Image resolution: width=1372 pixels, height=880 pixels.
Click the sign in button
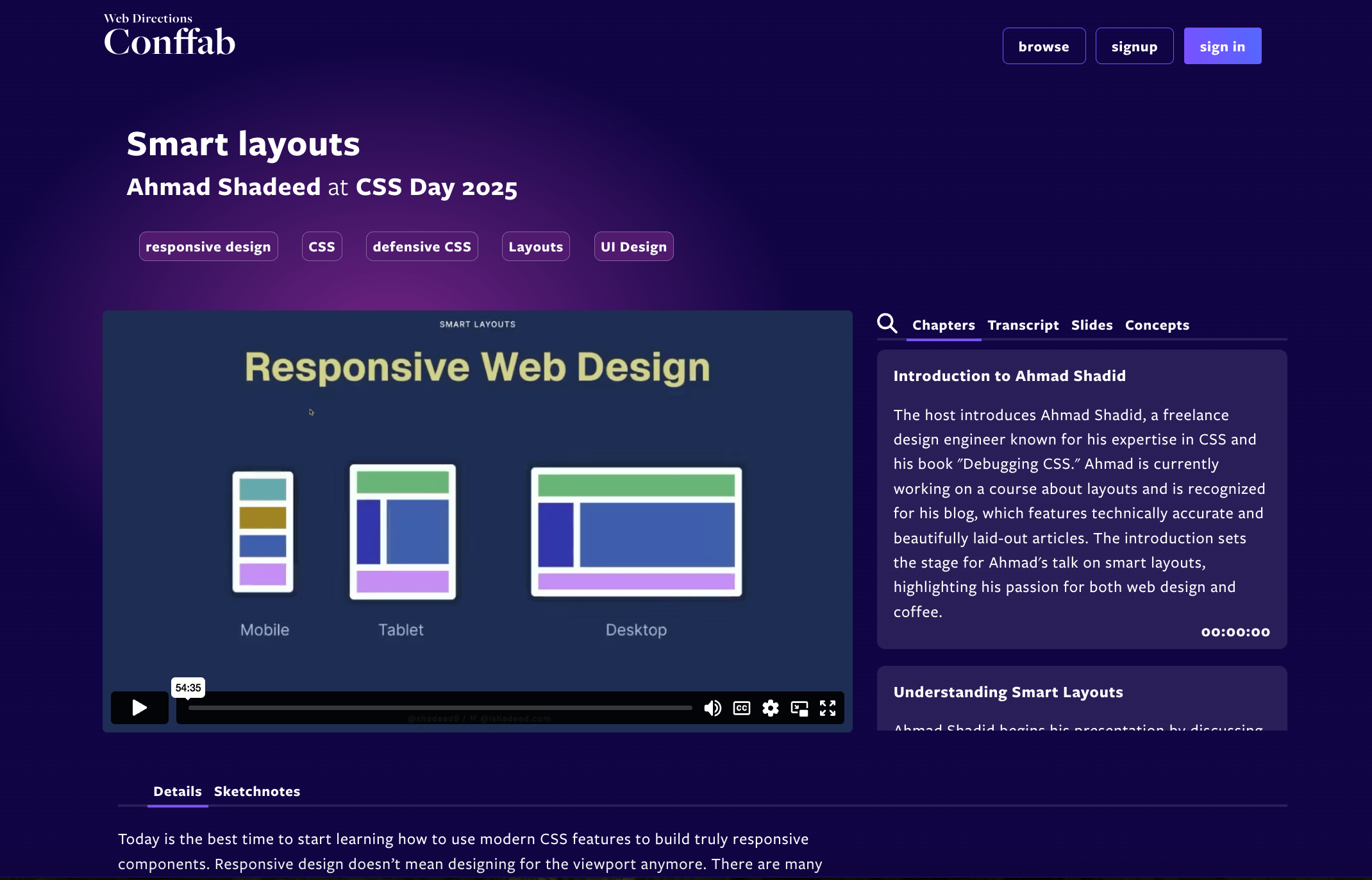click(x=1222, y=46)
